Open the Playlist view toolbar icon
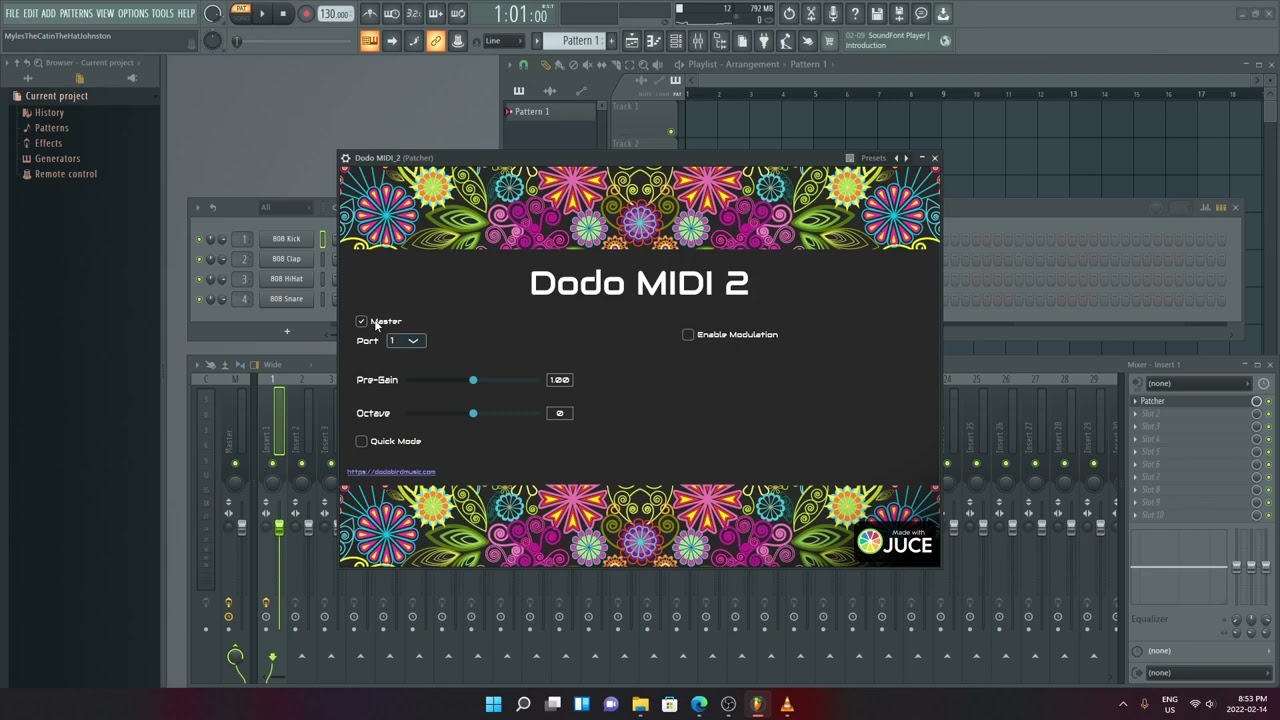 pos(632,41)
